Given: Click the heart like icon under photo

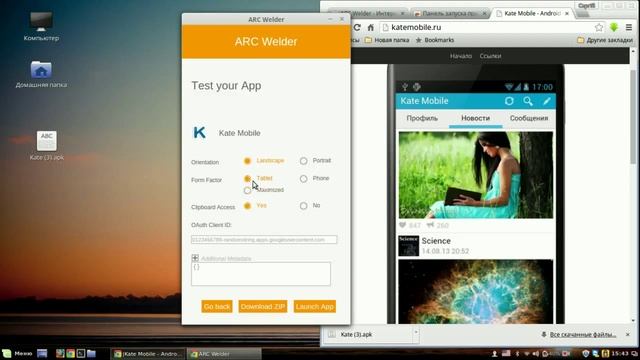Looking at the screenshot, I should tap(402, 225).
